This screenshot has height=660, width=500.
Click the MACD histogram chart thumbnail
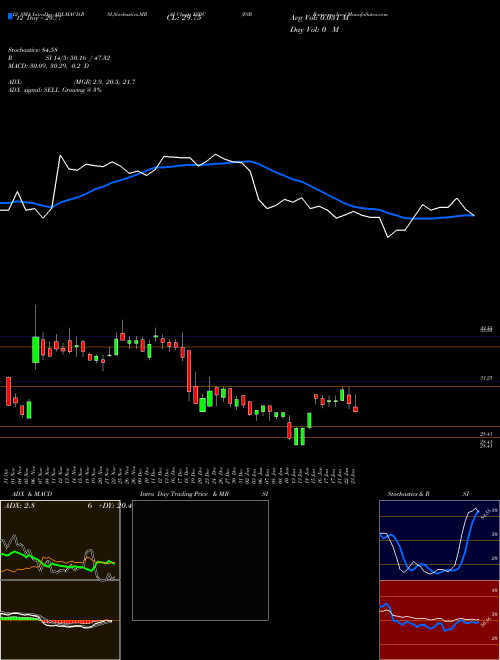[60, 620]
